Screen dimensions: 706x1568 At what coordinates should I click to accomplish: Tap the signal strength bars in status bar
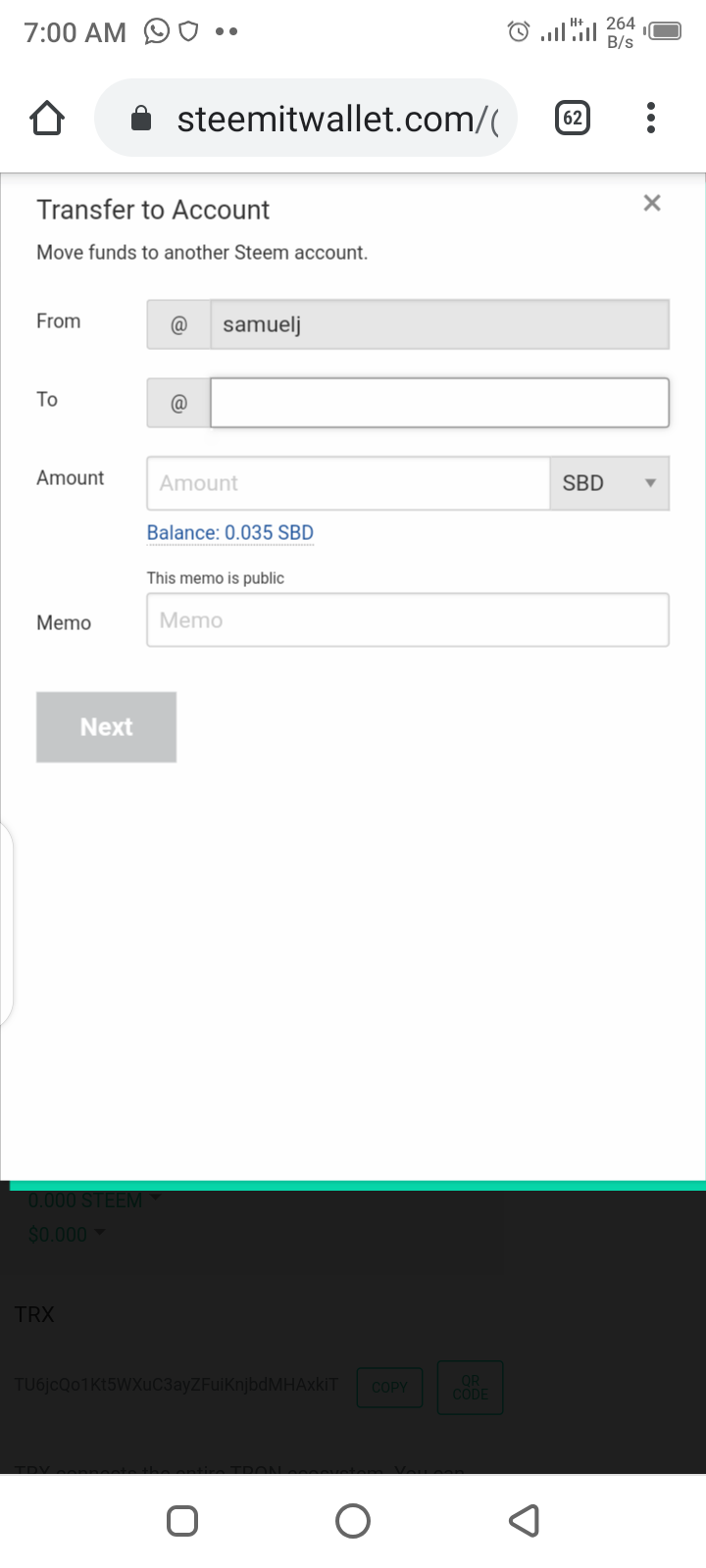click(569, 31)
